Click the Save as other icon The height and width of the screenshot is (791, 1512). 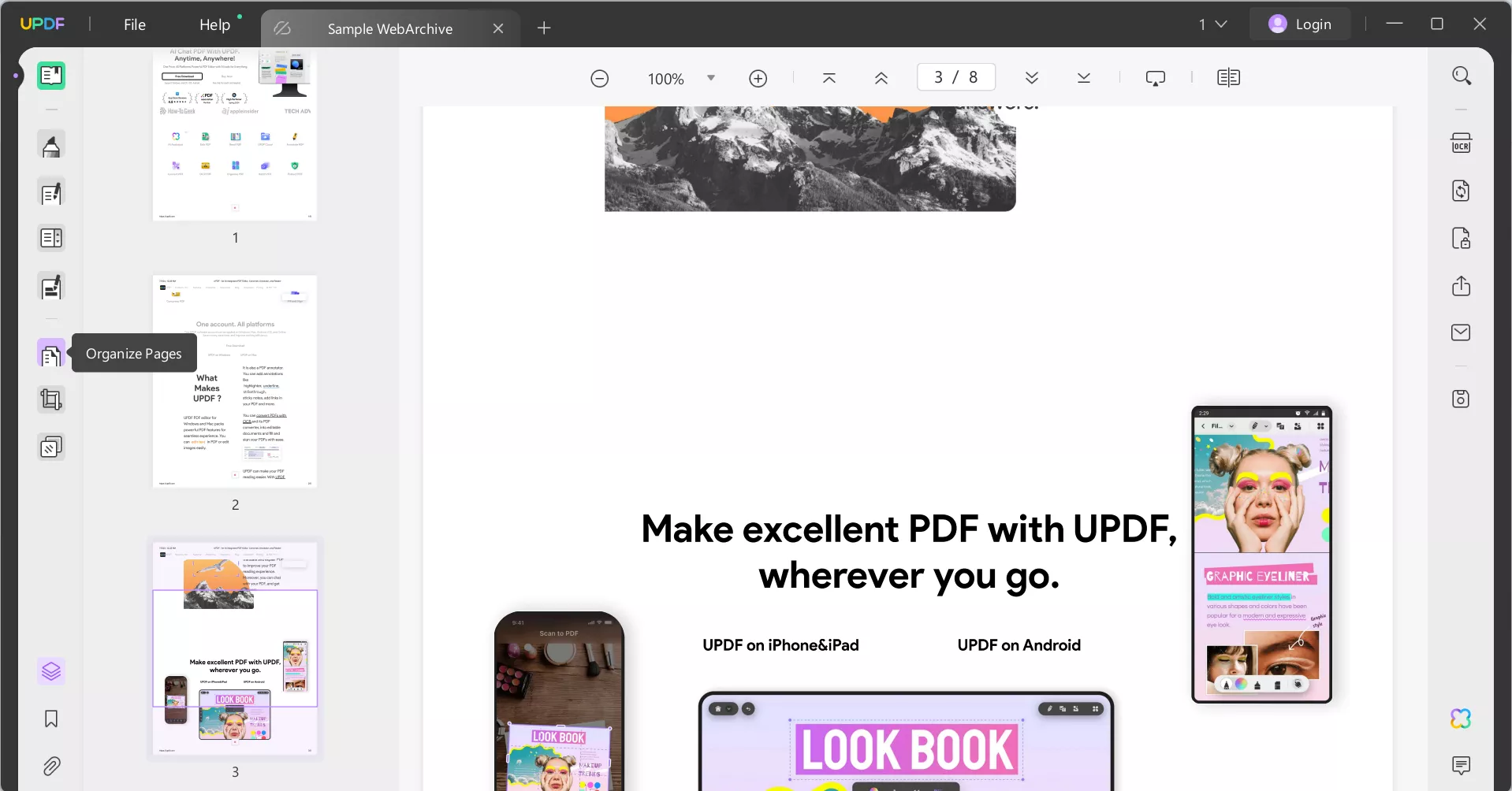1462,399
